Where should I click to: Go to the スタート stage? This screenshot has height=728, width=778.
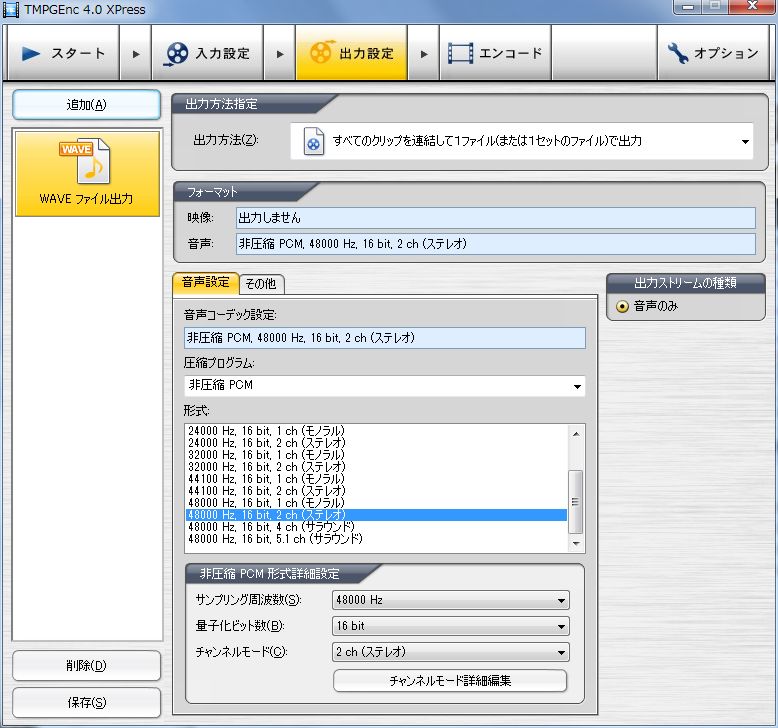click(63, 53)
